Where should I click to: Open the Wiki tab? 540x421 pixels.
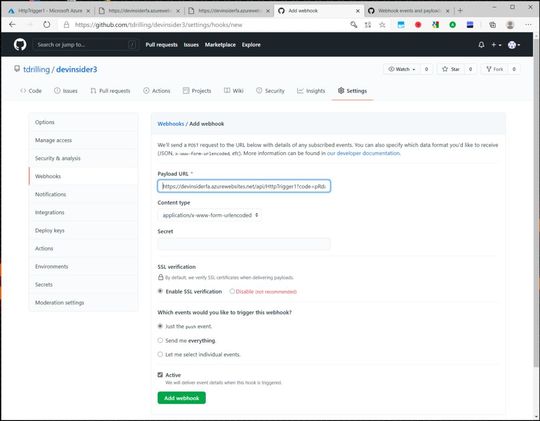tap(234, 91)
